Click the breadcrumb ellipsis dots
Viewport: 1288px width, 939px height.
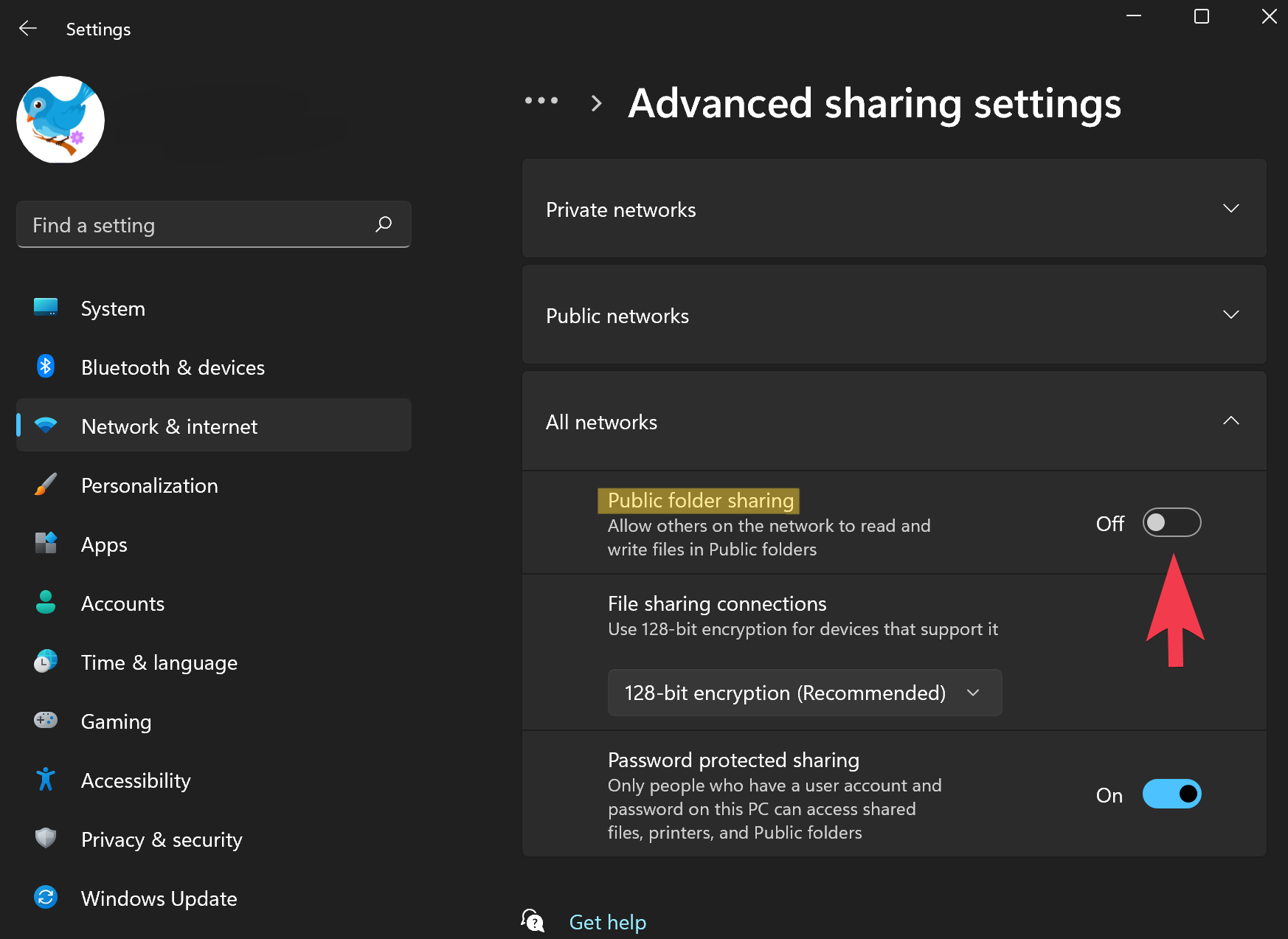tap(541, 101)
